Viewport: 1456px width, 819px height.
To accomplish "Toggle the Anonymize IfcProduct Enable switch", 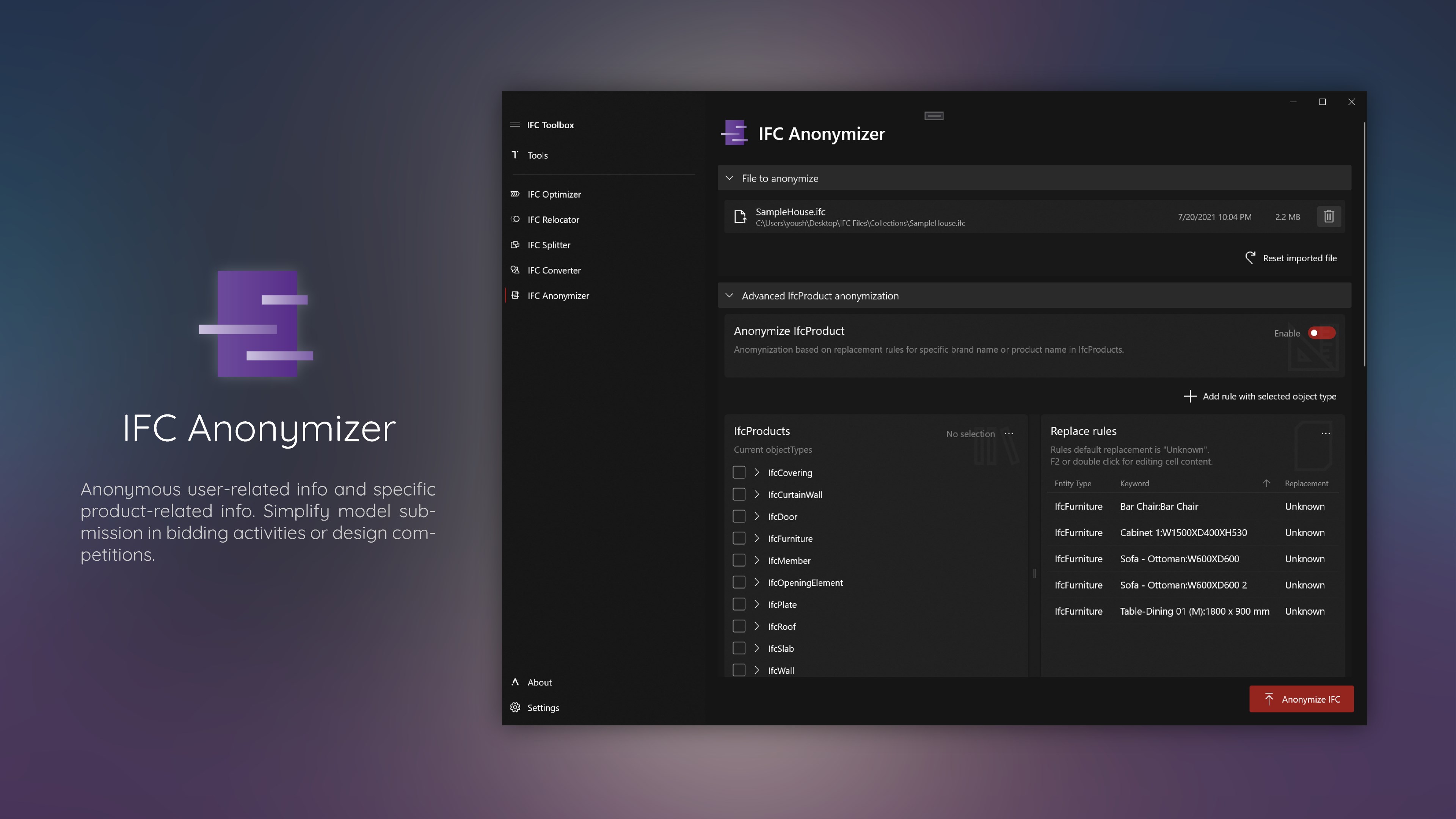I will 1321,333.
